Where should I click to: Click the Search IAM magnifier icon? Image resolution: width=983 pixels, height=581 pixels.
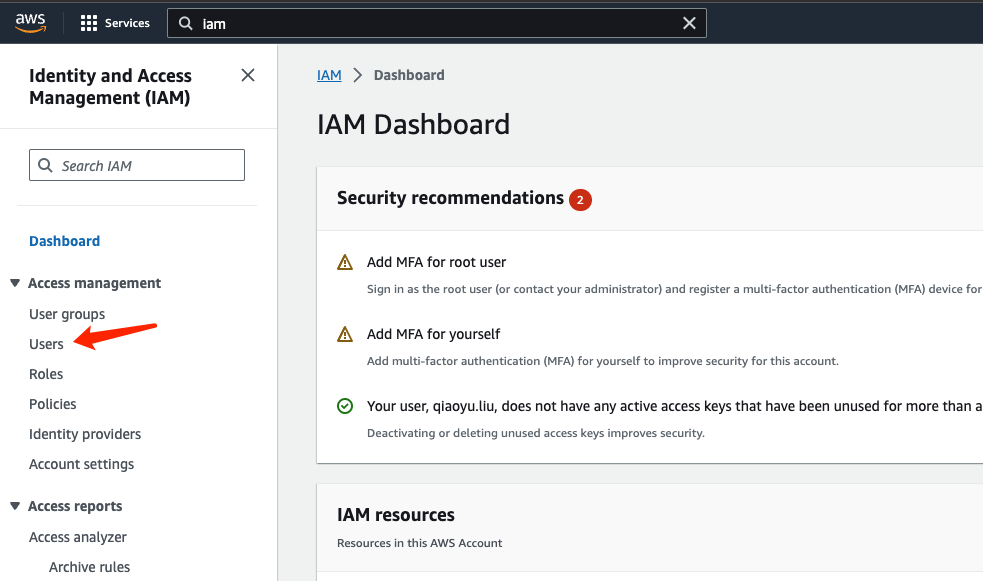(x=45, y=165)
